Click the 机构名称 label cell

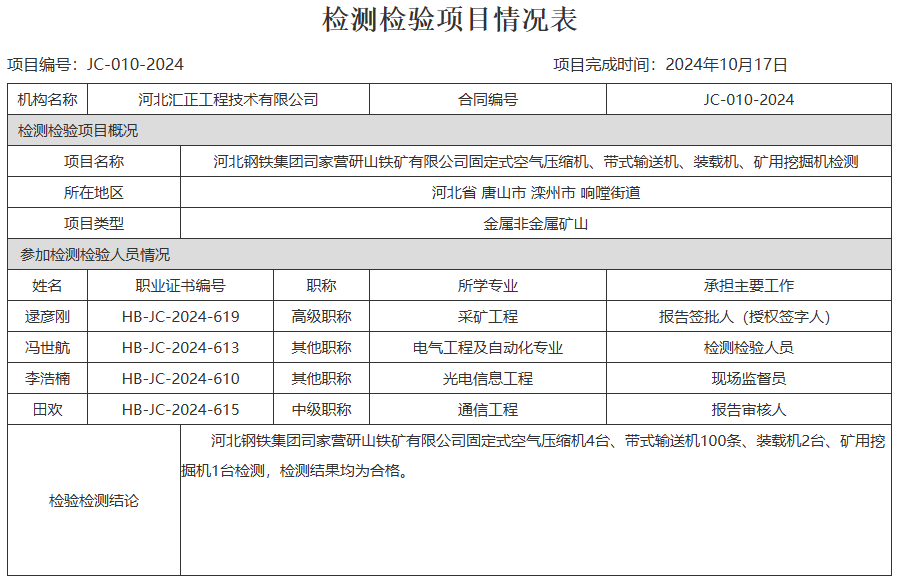coord(48,99)
